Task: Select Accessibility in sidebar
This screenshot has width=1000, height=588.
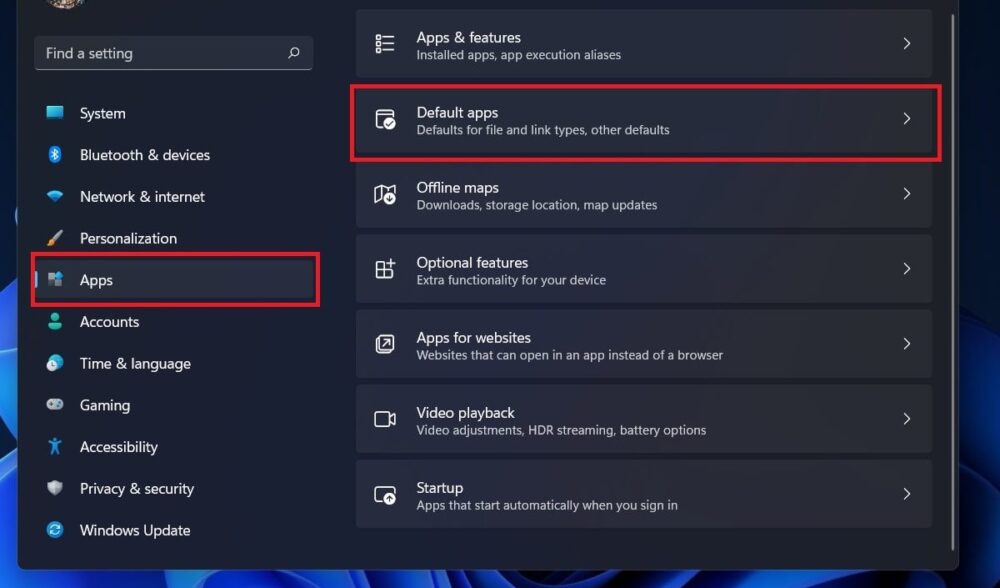Action: click(174, 446)
